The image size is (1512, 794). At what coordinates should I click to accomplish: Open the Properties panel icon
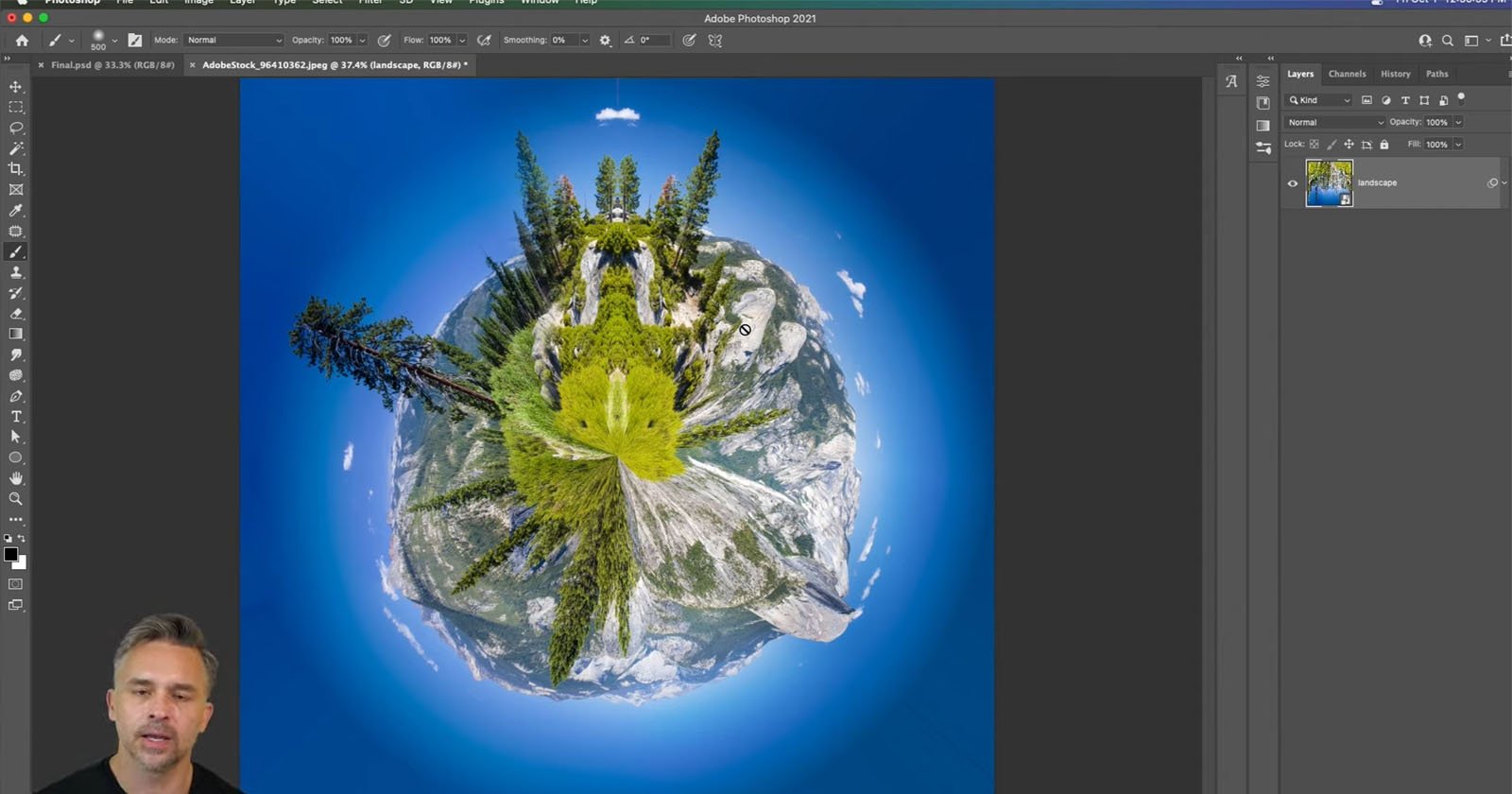1263,81
